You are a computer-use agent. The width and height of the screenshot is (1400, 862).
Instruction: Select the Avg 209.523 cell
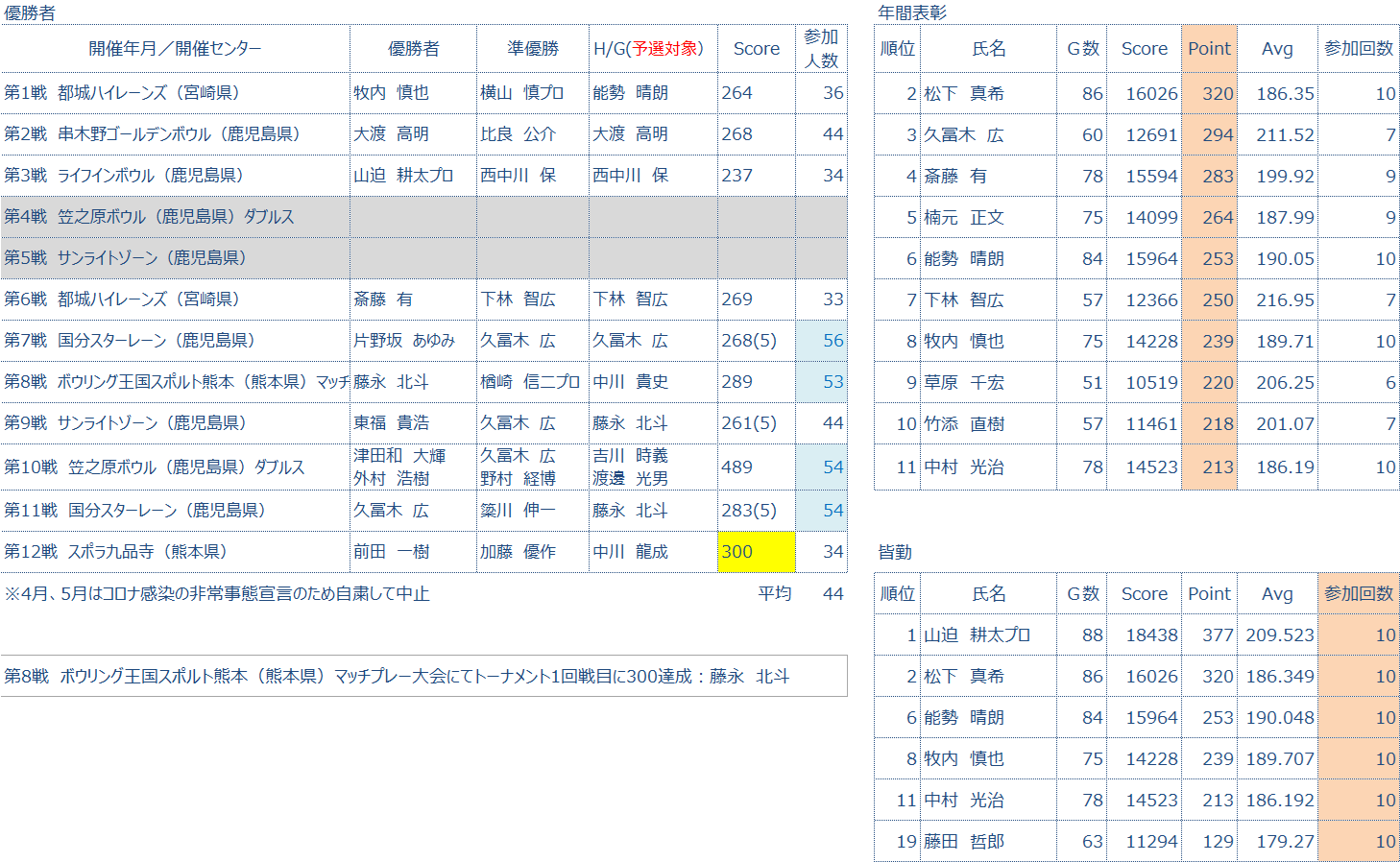click(1277, 635)
